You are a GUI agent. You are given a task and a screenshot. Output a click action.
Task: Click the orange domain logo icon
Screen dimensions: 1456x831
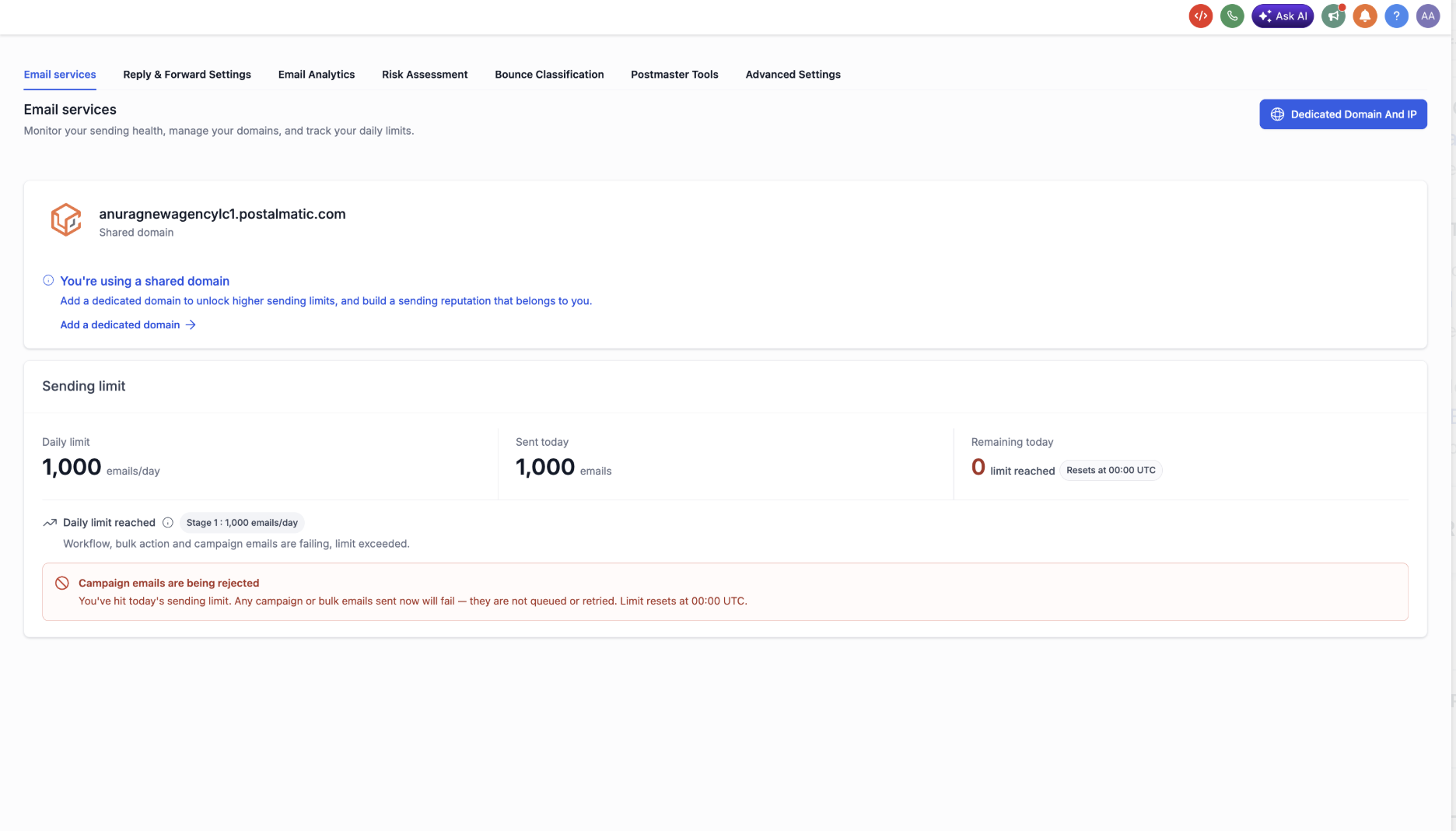click(x=66, y=220)
